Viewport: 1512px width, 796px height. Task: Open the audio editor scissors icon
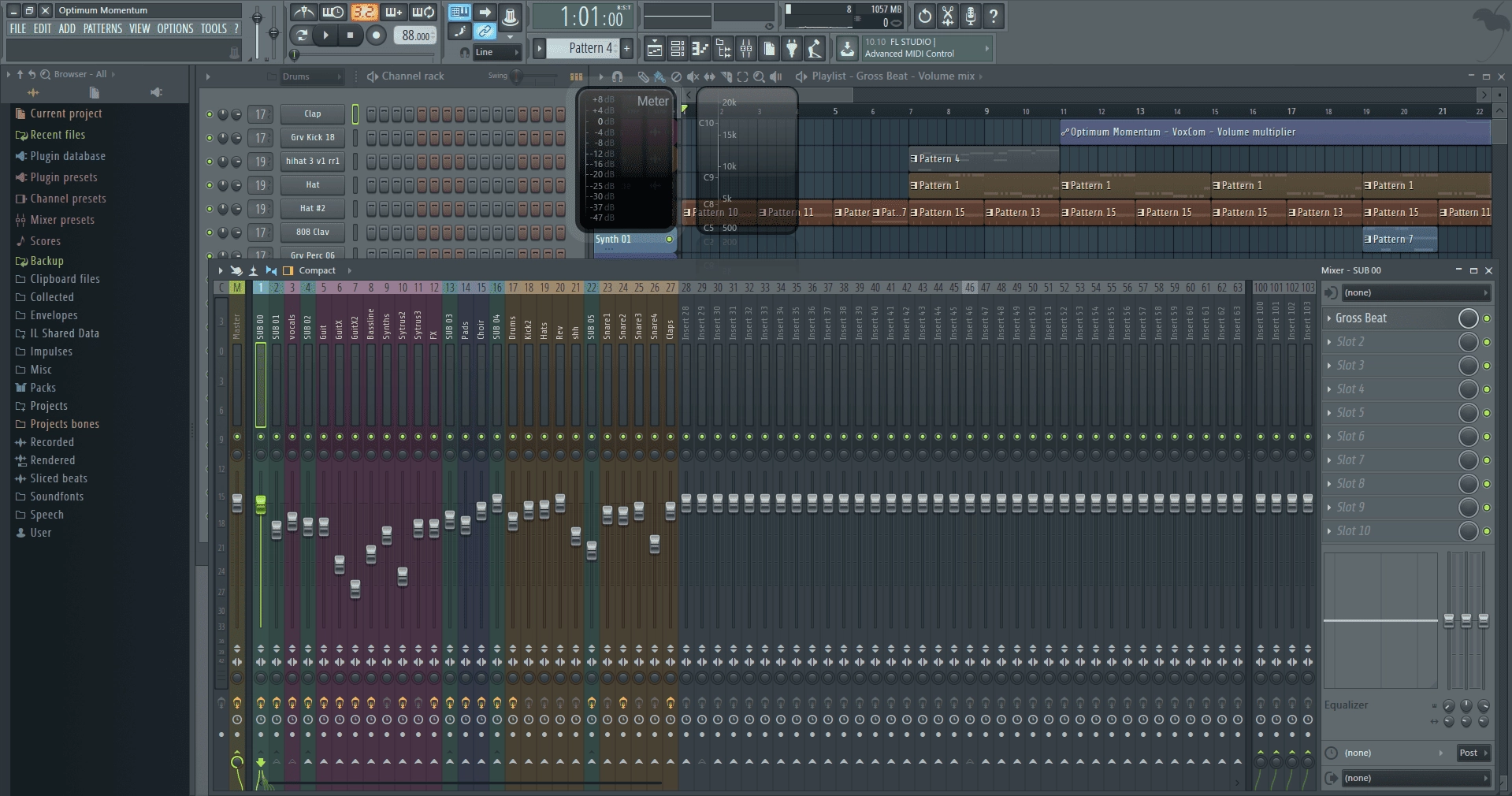(948, 16)
